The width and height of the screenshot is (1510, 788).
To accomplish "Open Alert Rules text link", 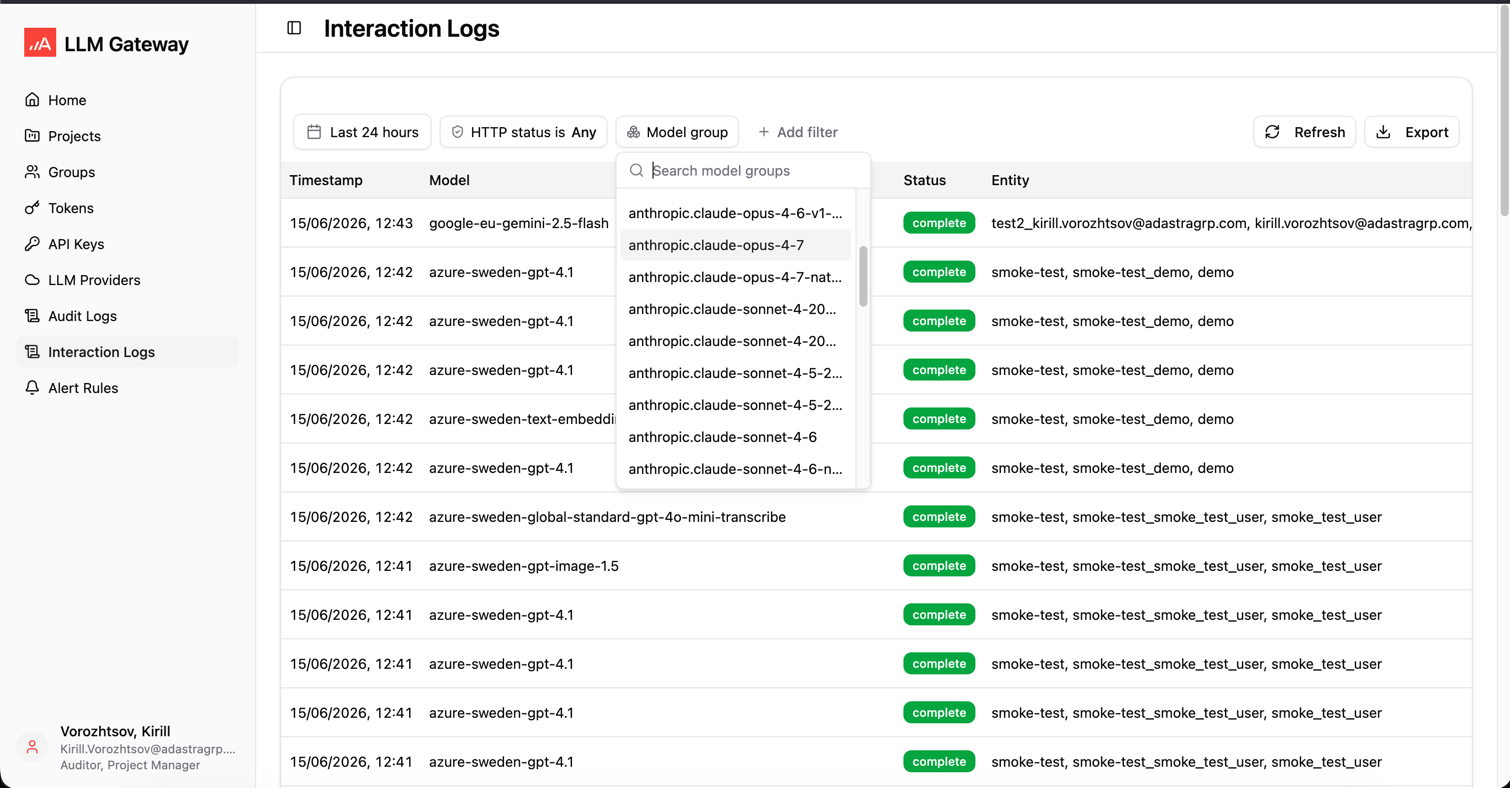I will [x=83, y=388].
